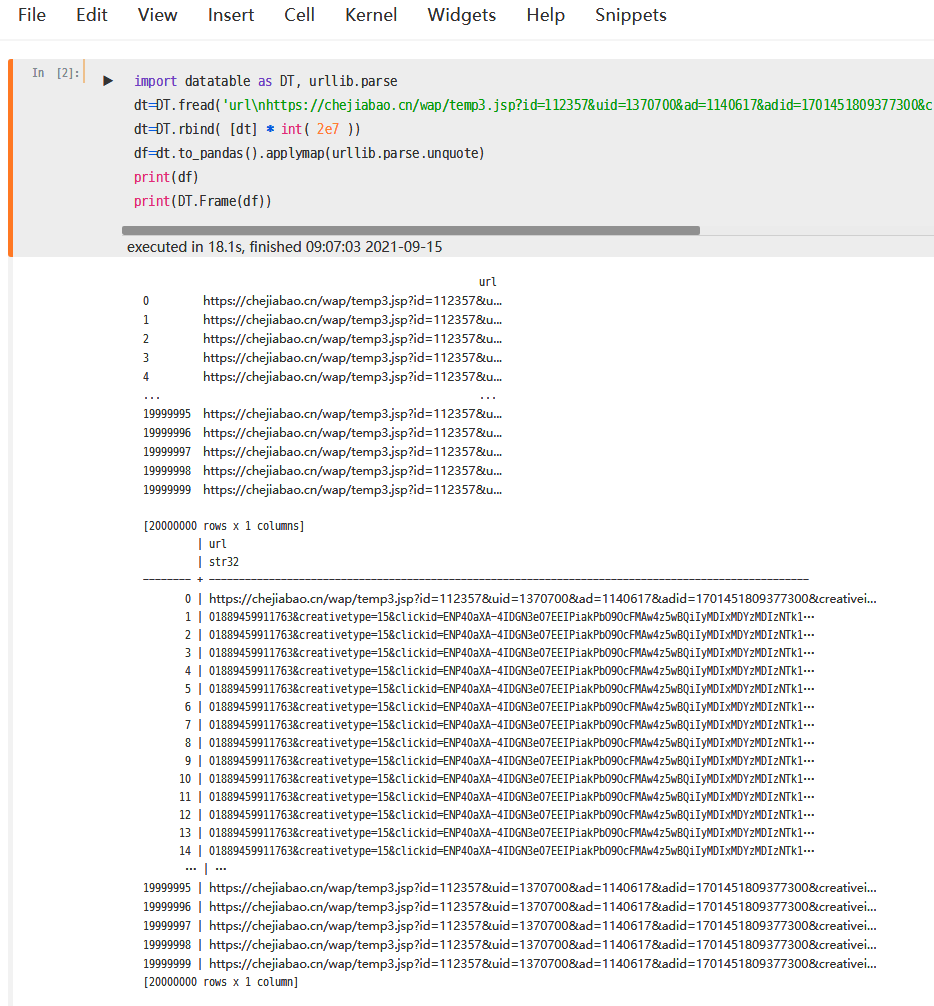934x1006 pixels.
Task: Click the DT.fread code line
Action: [x=532, y=105]
